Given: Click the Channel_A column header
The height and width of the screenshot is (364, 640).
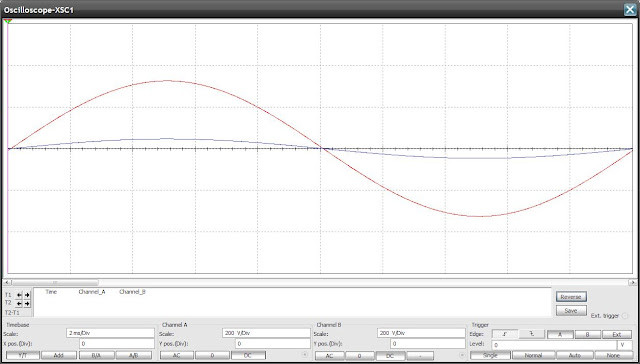Looking at the screenshot, I should 92,292.
